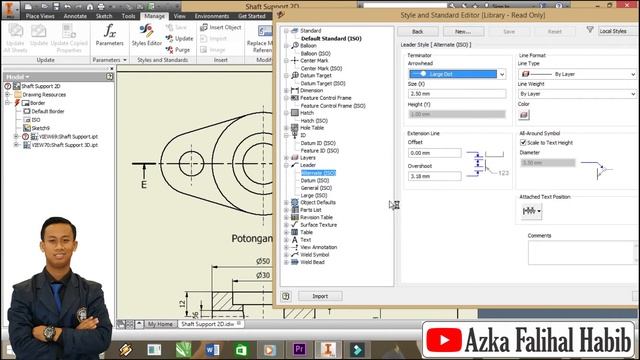Collapse the Leader tree node
Viewport: 640px width, 360px height.
click(287, 165)
